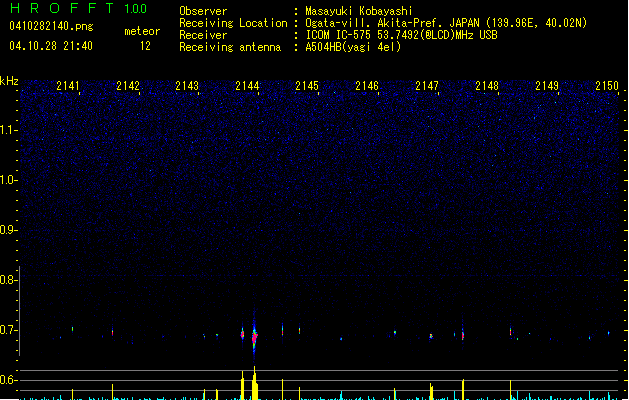Click the Observer field label
629x400 pixels.
203,11
